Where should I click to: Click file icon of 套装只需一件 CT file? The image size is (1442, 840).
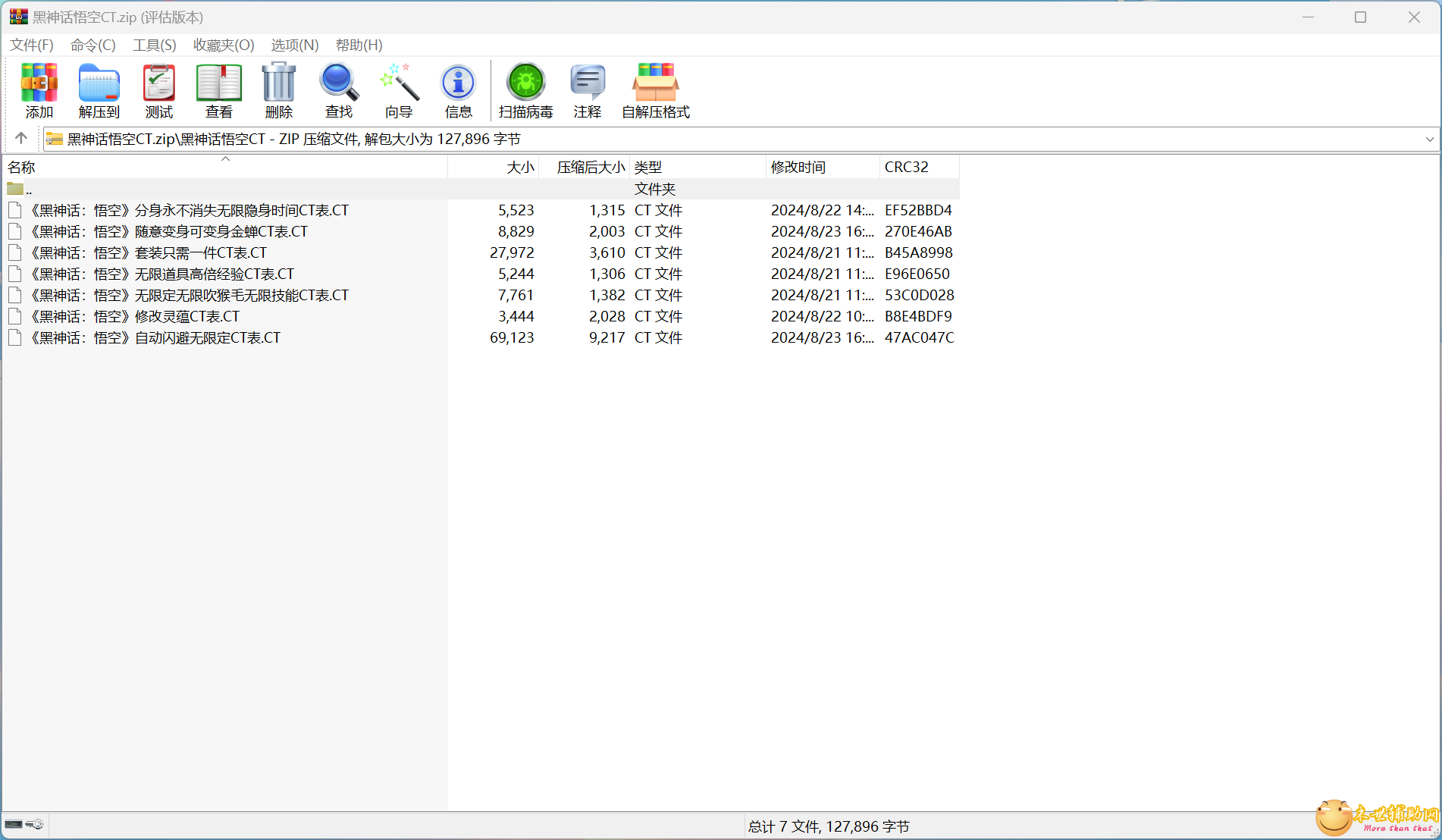pyautogui.click(x=14, y=252)
